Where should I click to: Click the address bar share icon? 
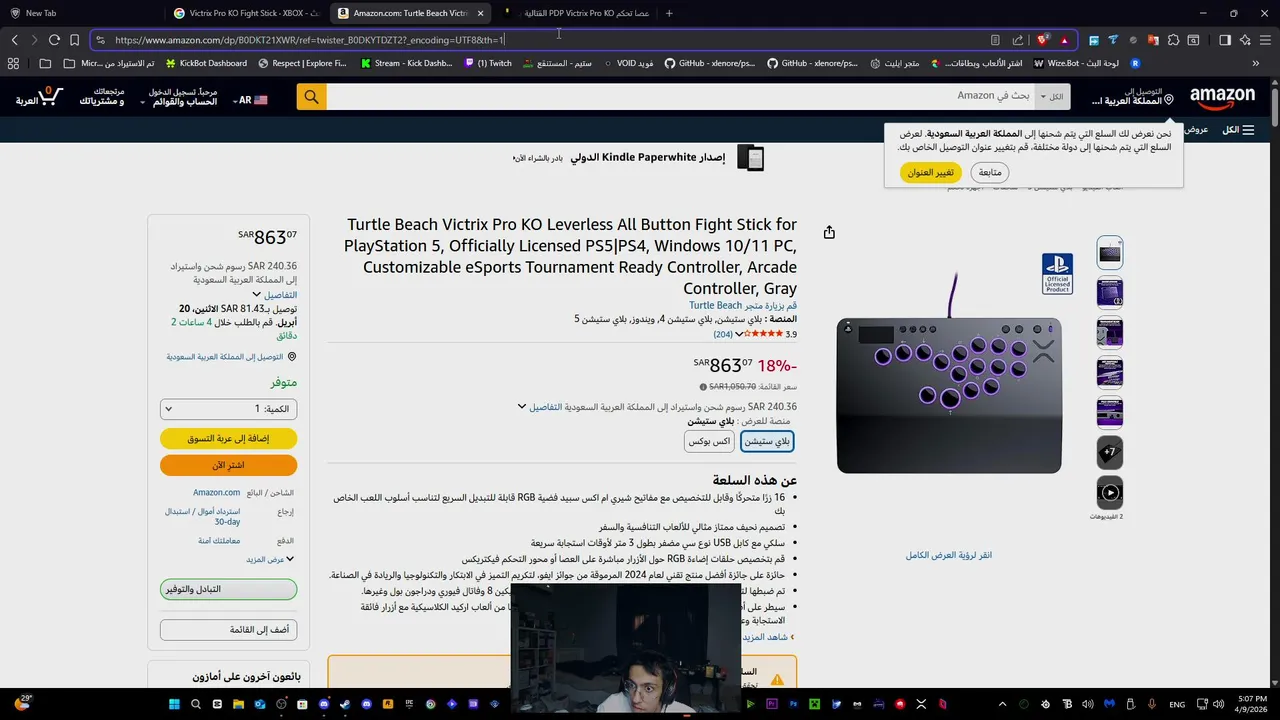tap(1018, 40)
